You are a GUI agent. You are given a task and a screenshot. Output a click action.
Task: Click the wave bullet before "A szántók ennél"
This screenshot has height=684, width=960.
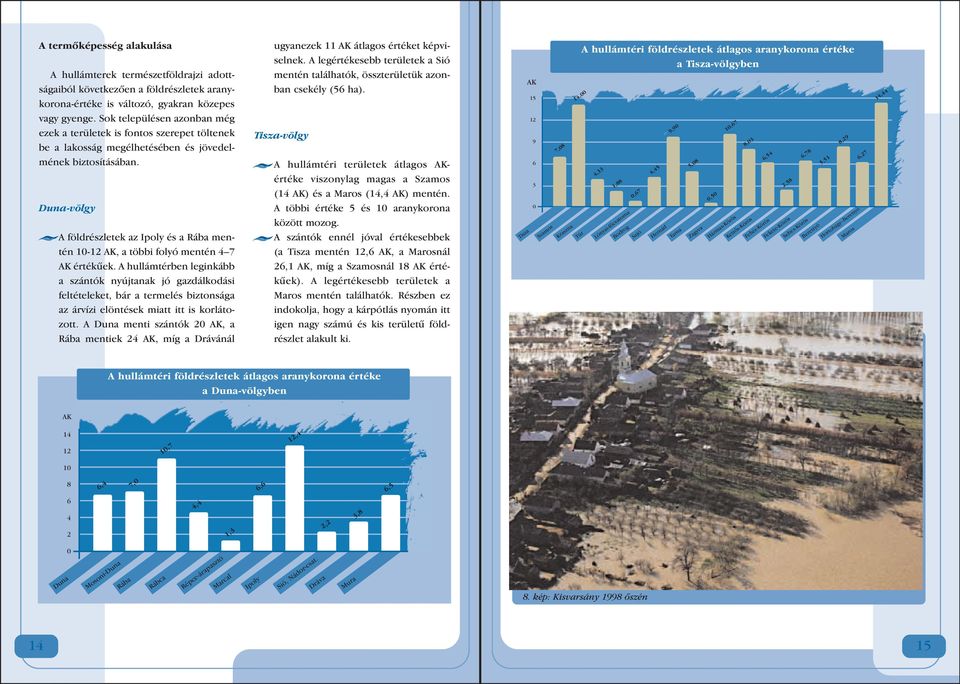(x=263, y=238)
